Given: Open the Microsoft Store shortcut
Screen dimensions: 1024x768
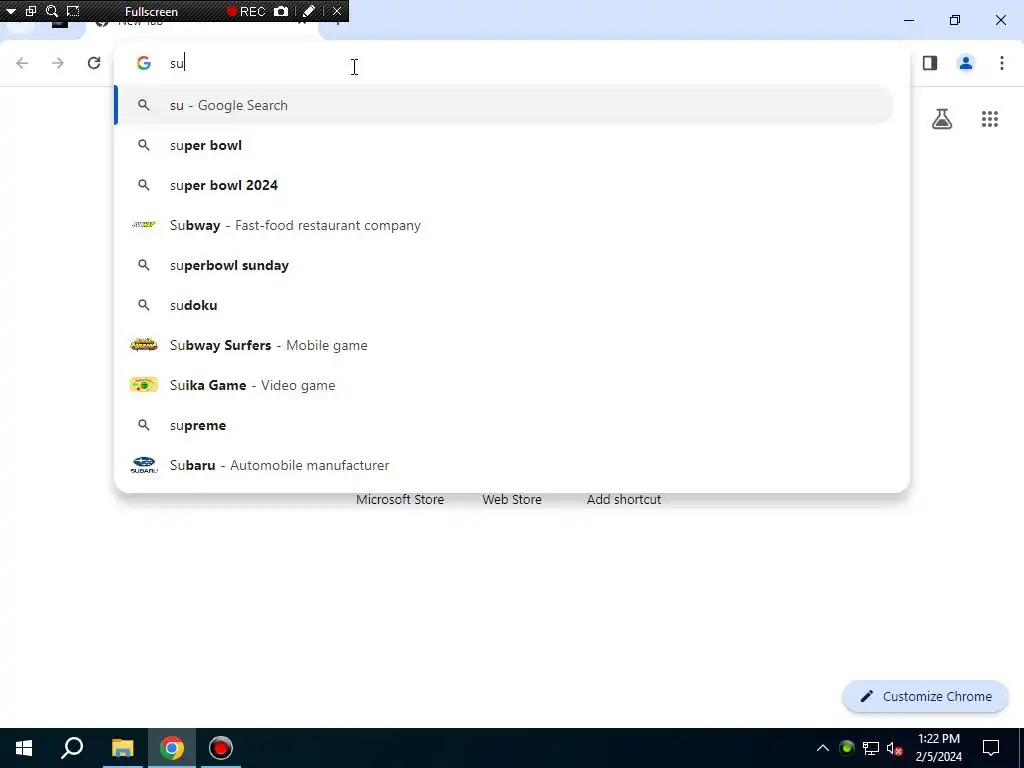Looking at the screenshot, I should pyautogui.click(x=400, y=499).
